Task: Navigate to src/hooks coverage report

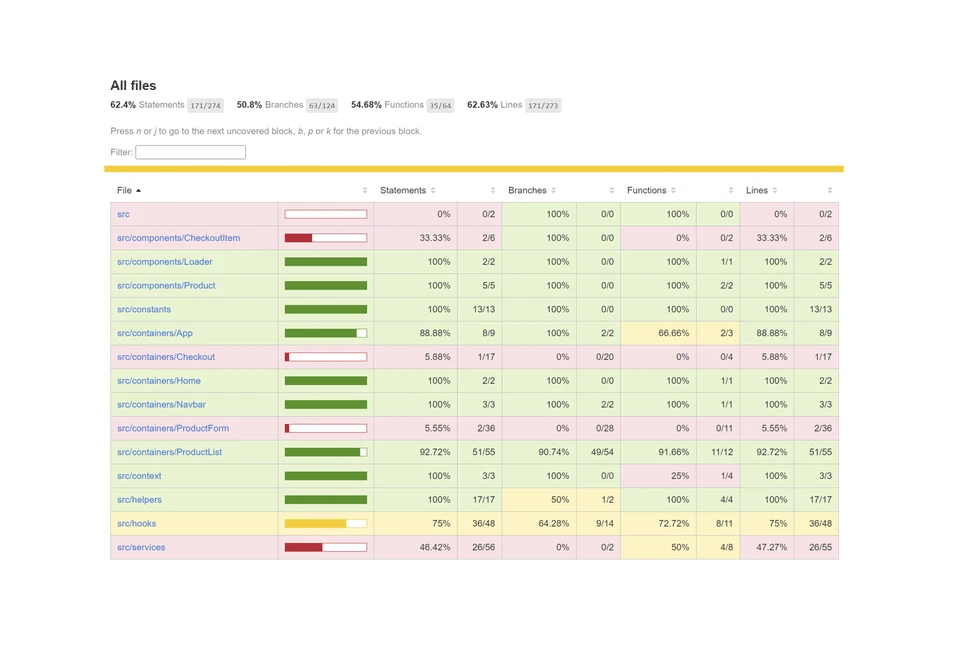Action: pos(136,524)
